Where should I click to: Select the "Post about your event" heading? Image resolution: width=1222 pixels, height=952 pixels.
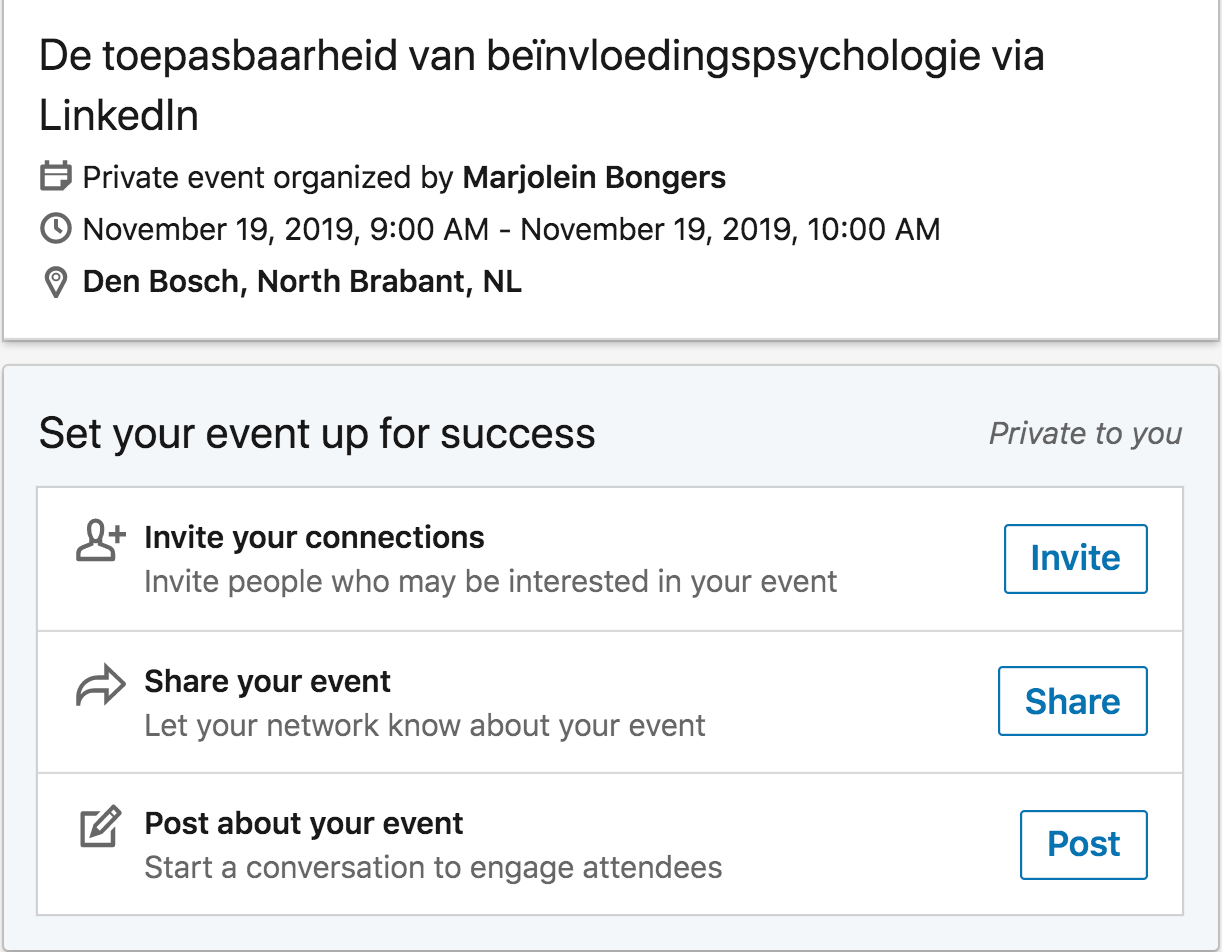pyautogui.click(x=304, y=824)
